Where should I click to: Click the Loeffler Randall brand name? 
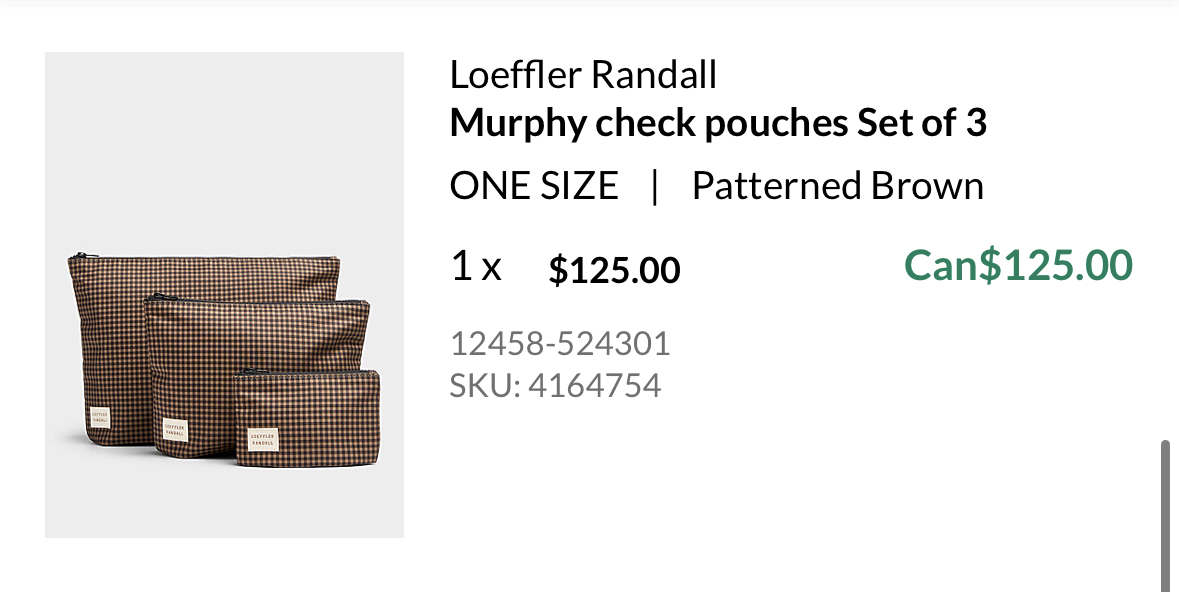point(583,75)
